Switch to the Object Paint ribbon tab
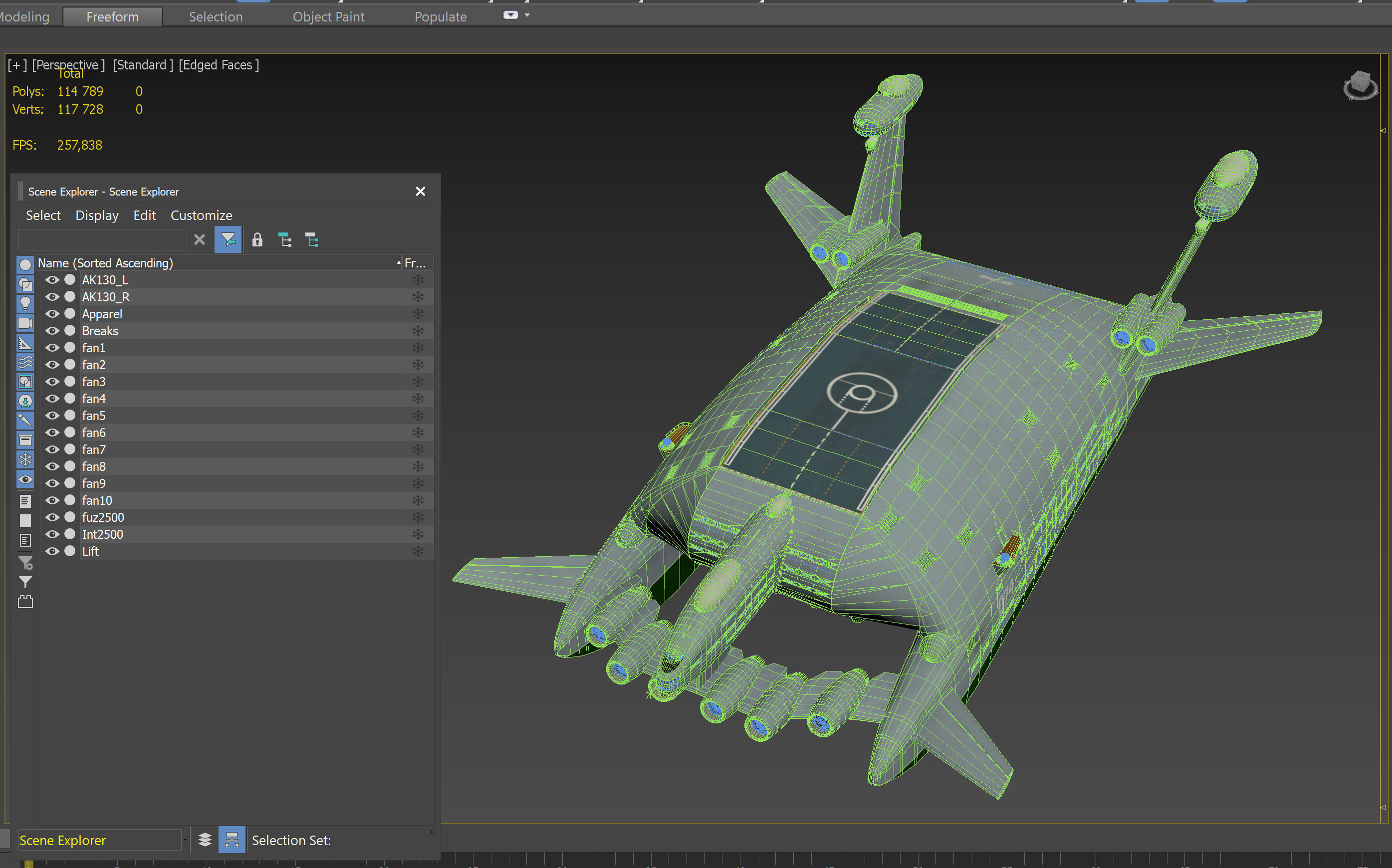Screen dimensions: 1392x868 328,16
